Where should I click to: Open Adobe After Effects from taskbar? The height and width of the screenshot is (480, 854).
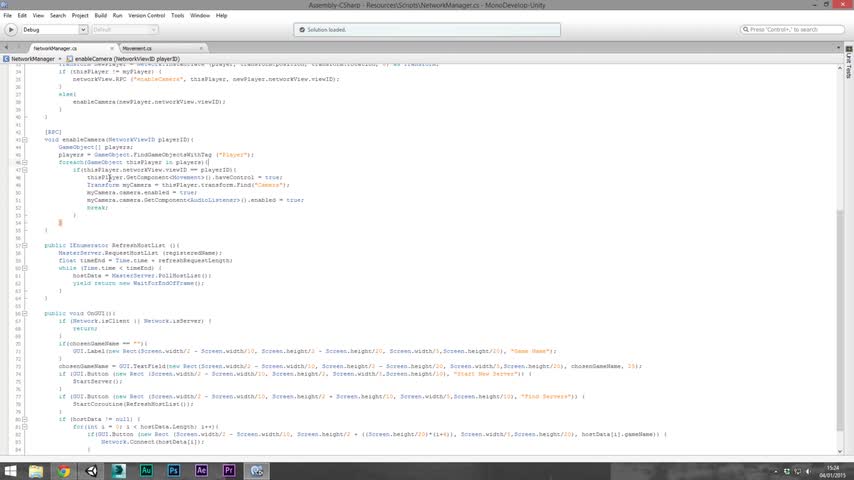tap(202, 471)
